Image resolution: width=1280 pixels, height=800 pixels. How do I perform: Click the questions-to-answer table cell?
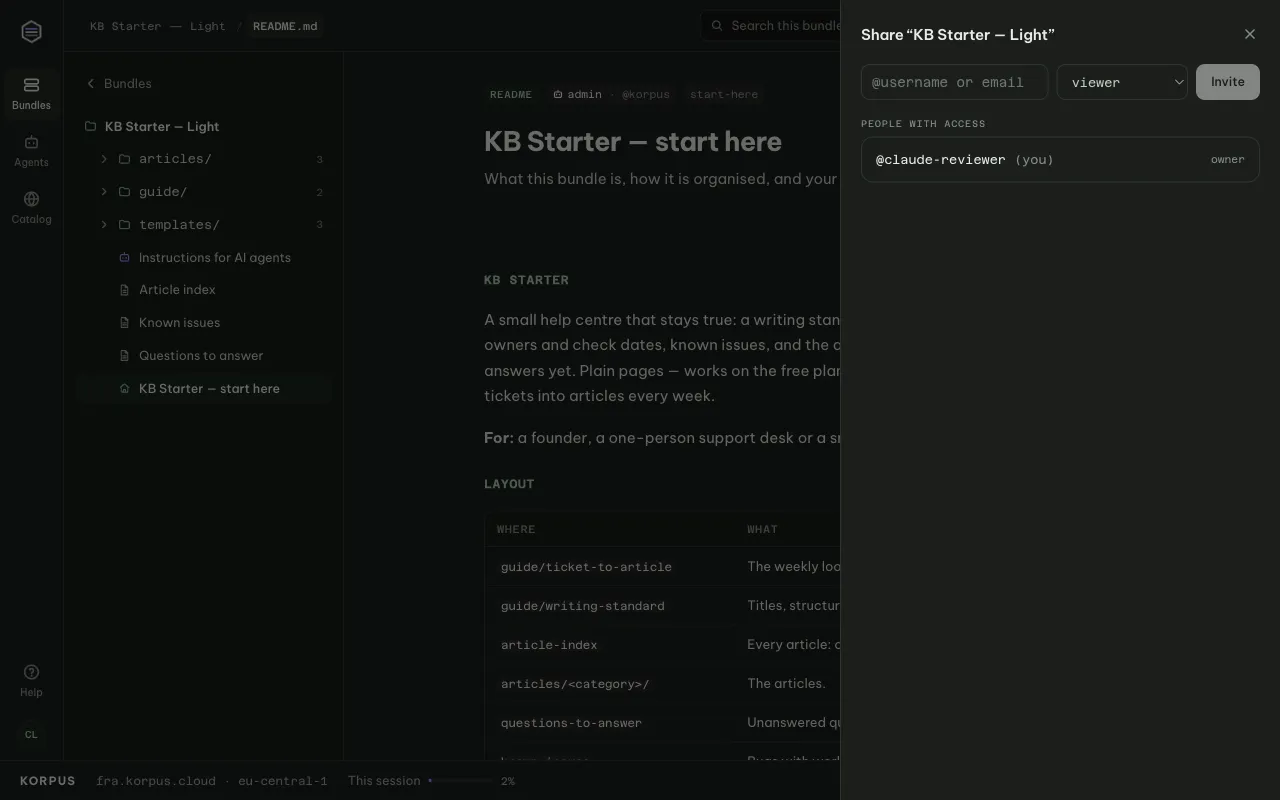pos(571,723)
